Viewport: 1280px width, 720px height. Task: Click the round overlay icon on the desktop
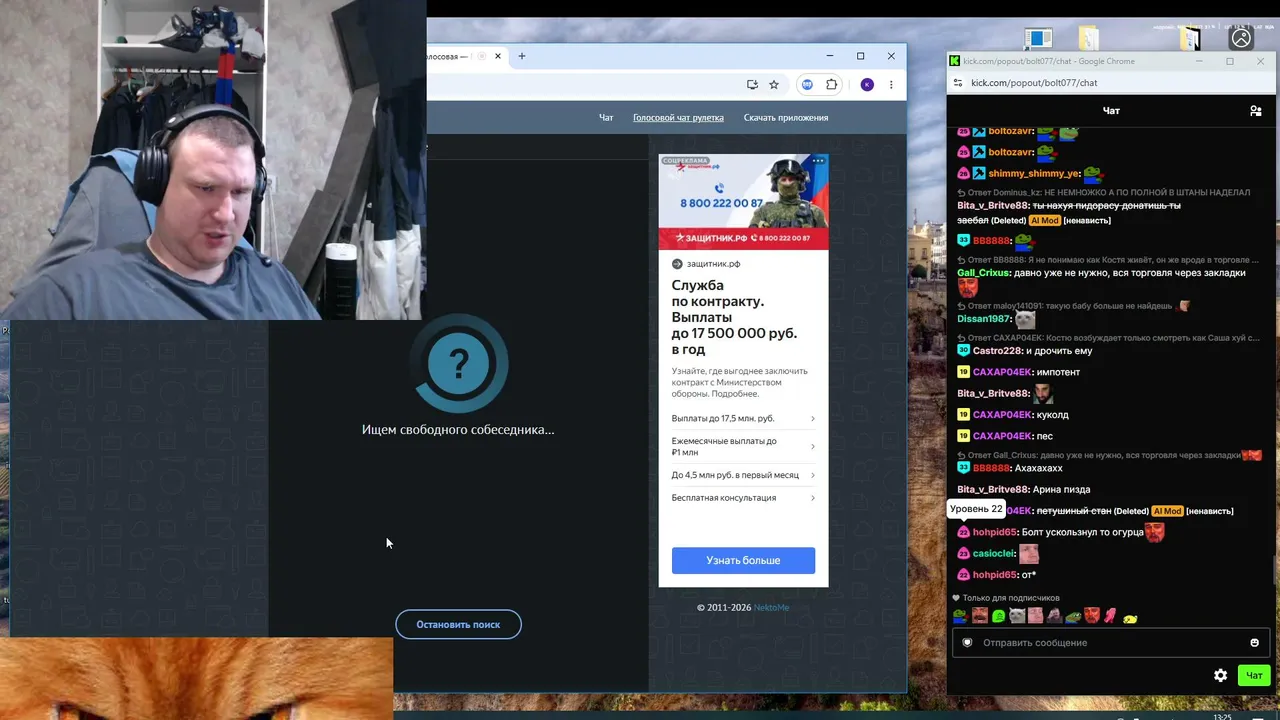[1241, 38]
